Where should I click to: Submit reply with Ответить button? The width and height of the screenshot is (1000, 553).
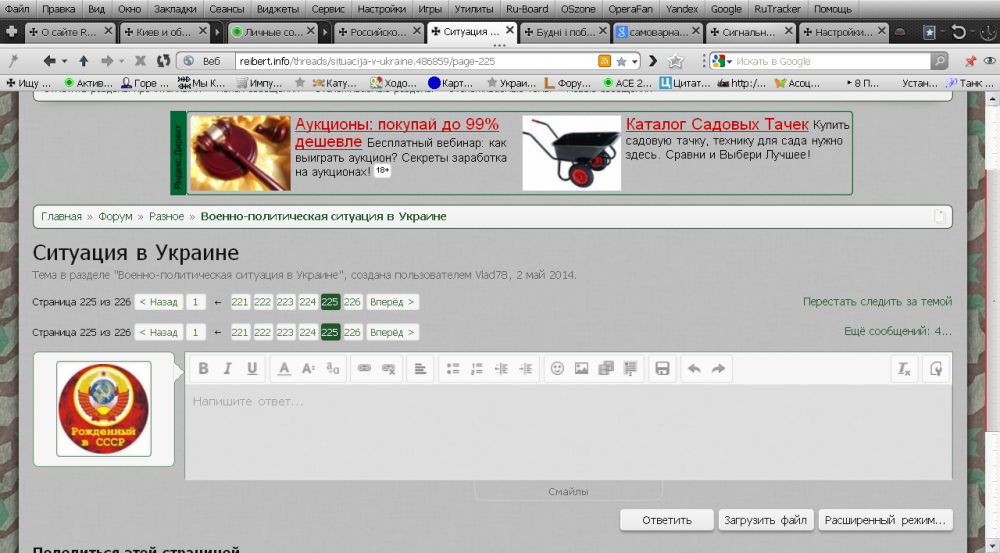coord(666,520)
